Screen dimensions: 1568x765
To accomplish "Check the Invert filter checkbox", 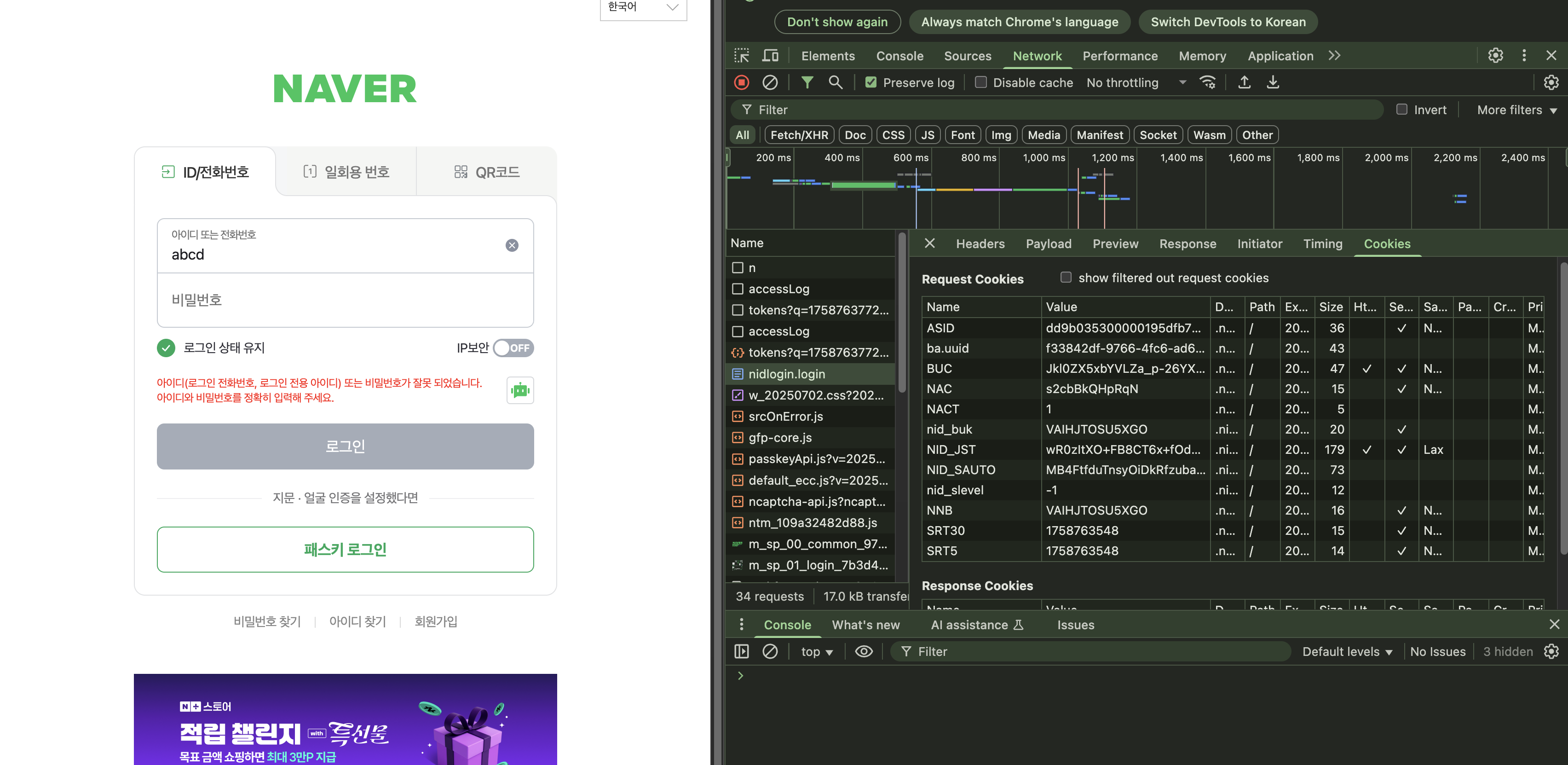I will [1402, 110].
